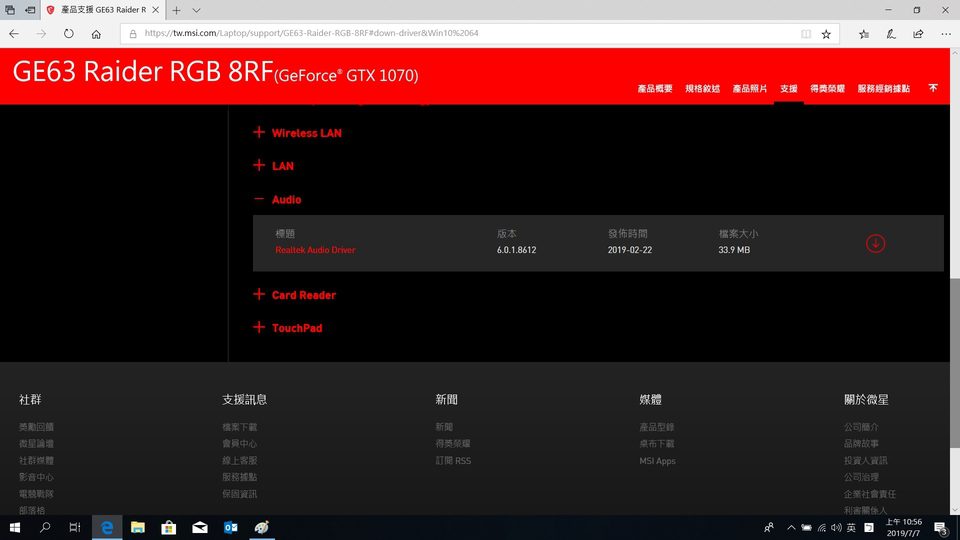Download the Realtek Audio Driver via circle arrow icon

coord(875,243)
